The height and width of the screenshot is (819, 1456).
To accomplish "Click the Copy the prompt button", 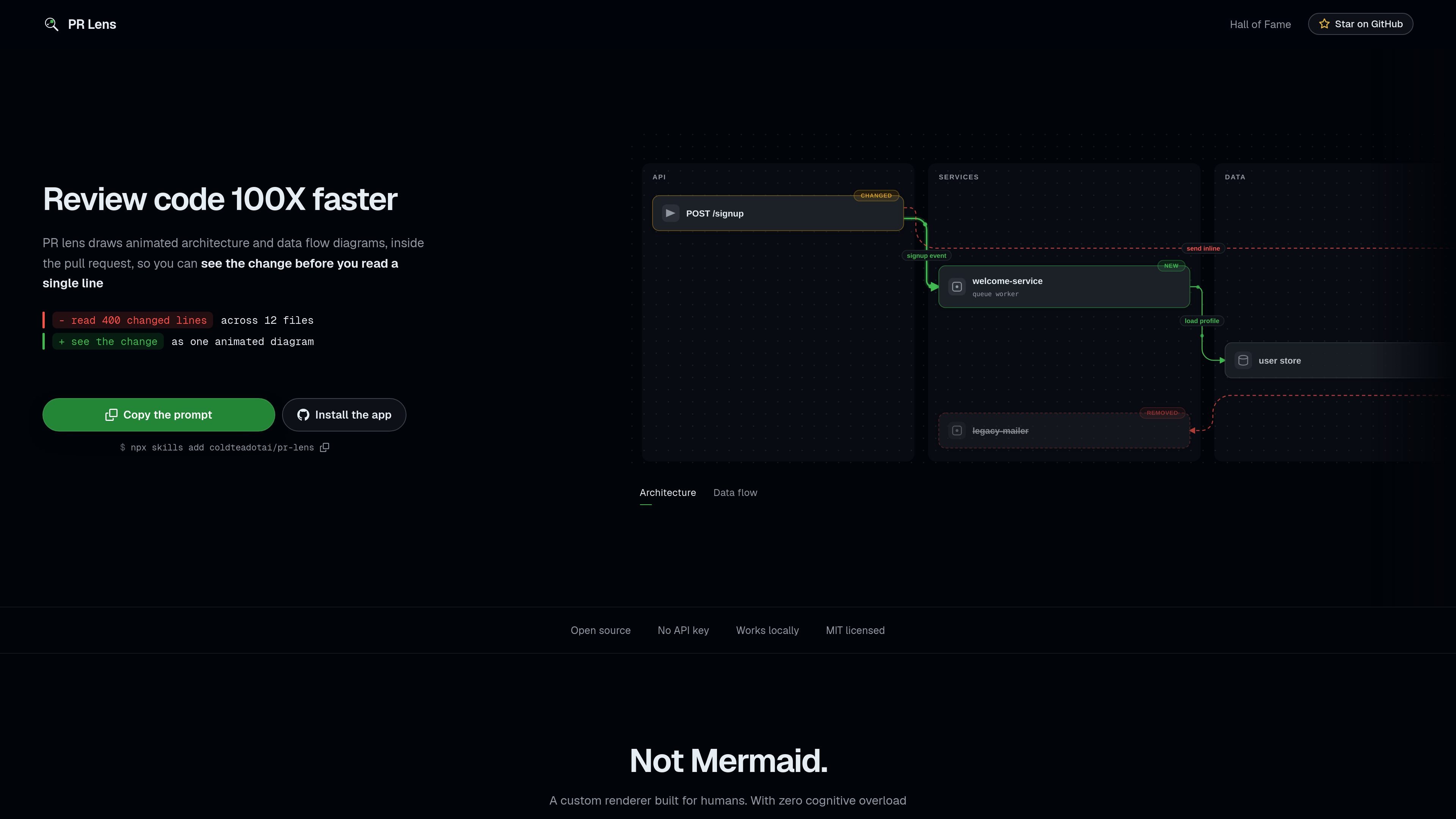I will (x=159, y=415).
